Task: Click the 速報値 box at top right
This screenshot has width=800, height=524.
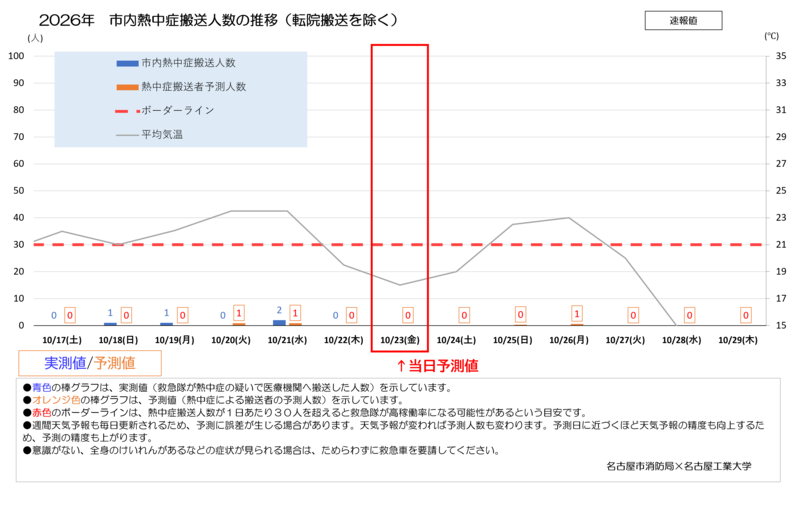Action: coord(683,20)
